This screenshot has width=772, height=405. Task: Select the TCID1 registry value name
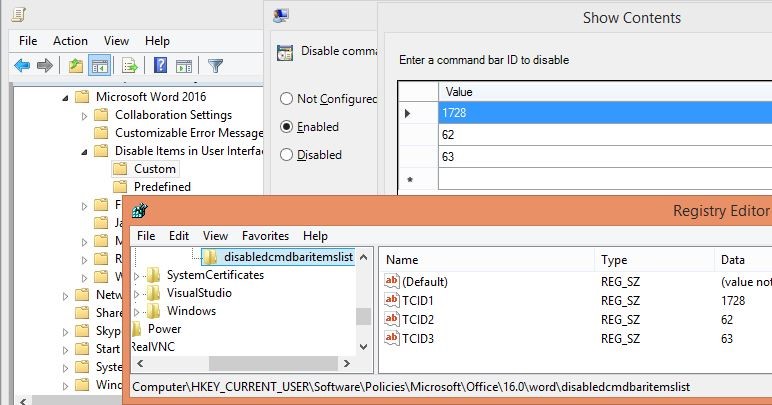pos(418,300)
